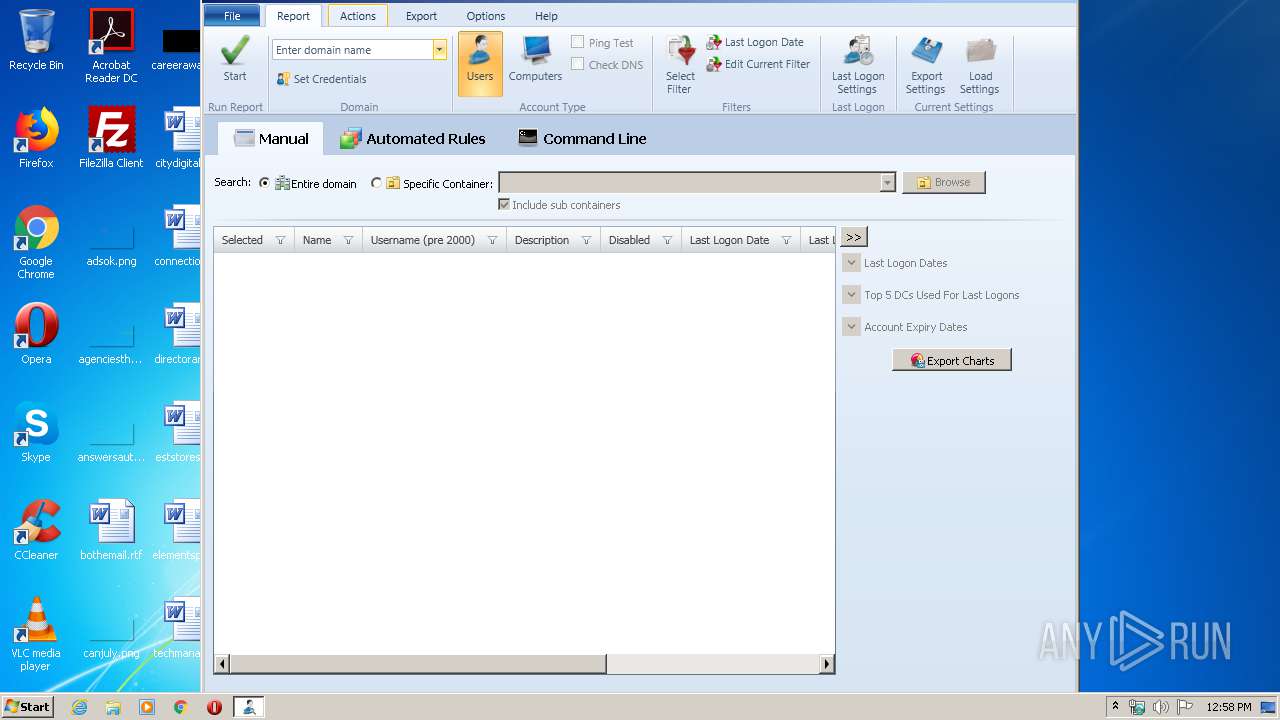Click the green Start checkmark icon

click(235, 50)
